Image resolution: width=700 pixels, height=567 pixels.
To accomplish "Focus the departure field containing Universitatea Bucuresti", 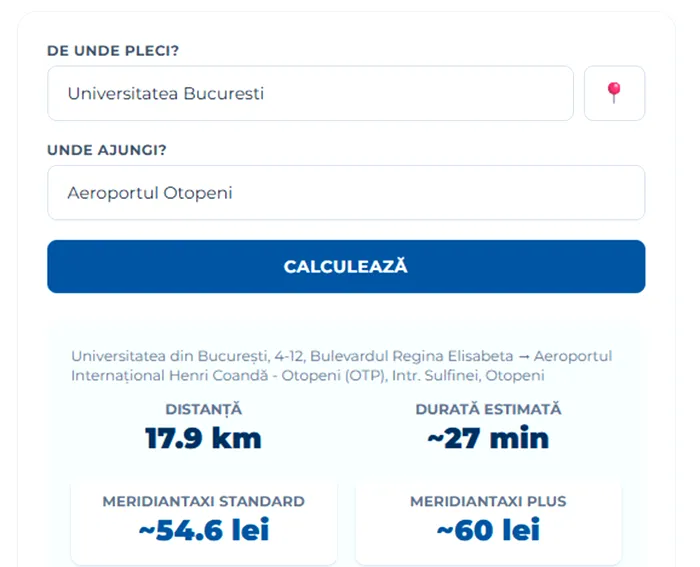I will (310, 93).
